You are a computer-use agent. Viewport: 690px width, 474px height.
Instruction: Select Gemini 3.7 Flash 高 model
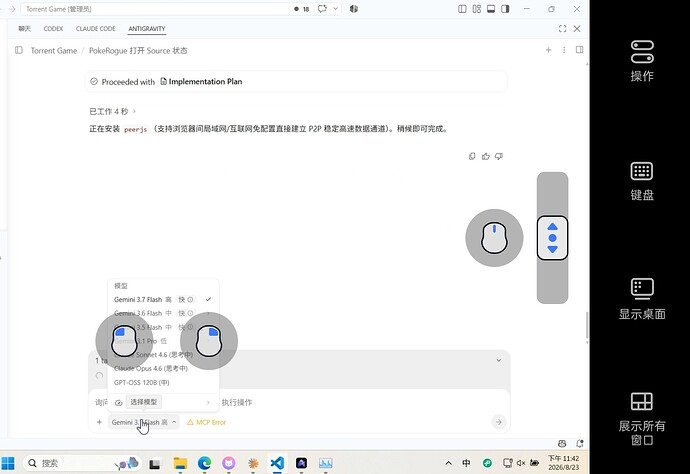coord(163,299)
